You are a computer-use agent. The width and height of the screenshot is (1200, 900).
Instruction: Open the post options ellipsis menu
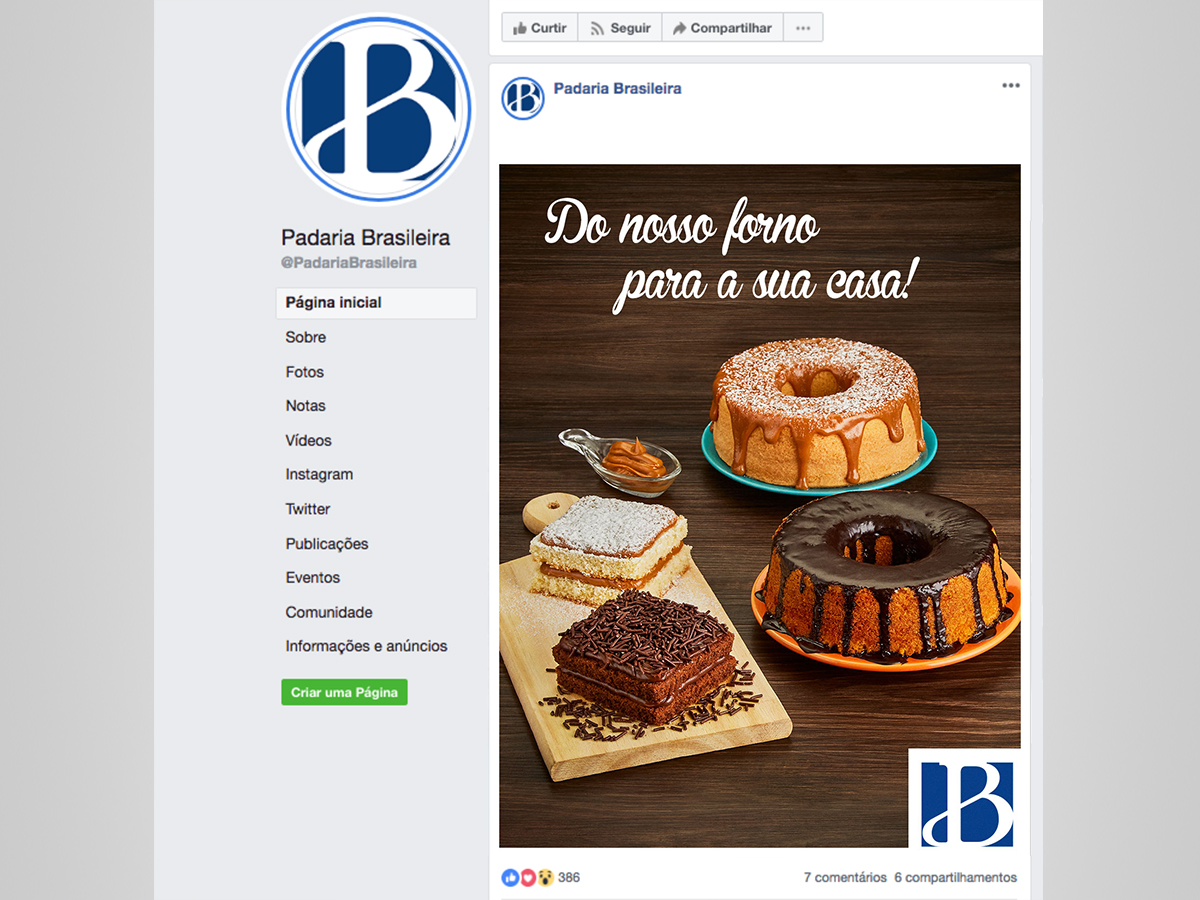tap(1011, 86)
